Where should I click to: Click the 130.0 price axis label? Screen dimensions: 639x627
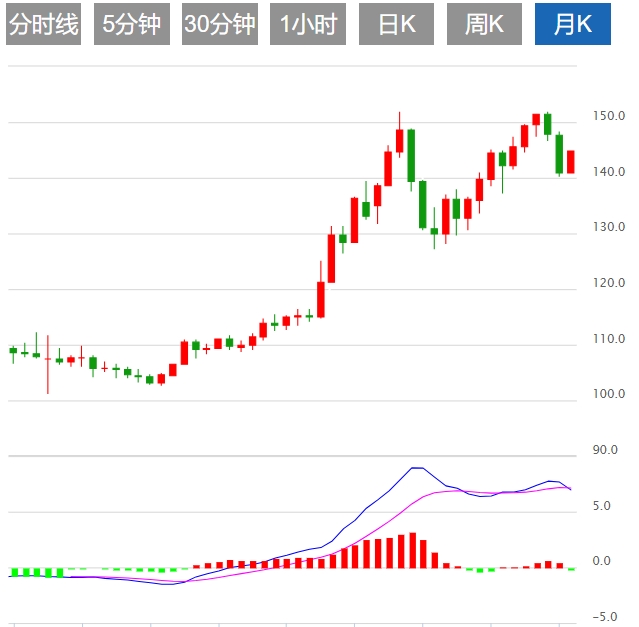[608, 228]
